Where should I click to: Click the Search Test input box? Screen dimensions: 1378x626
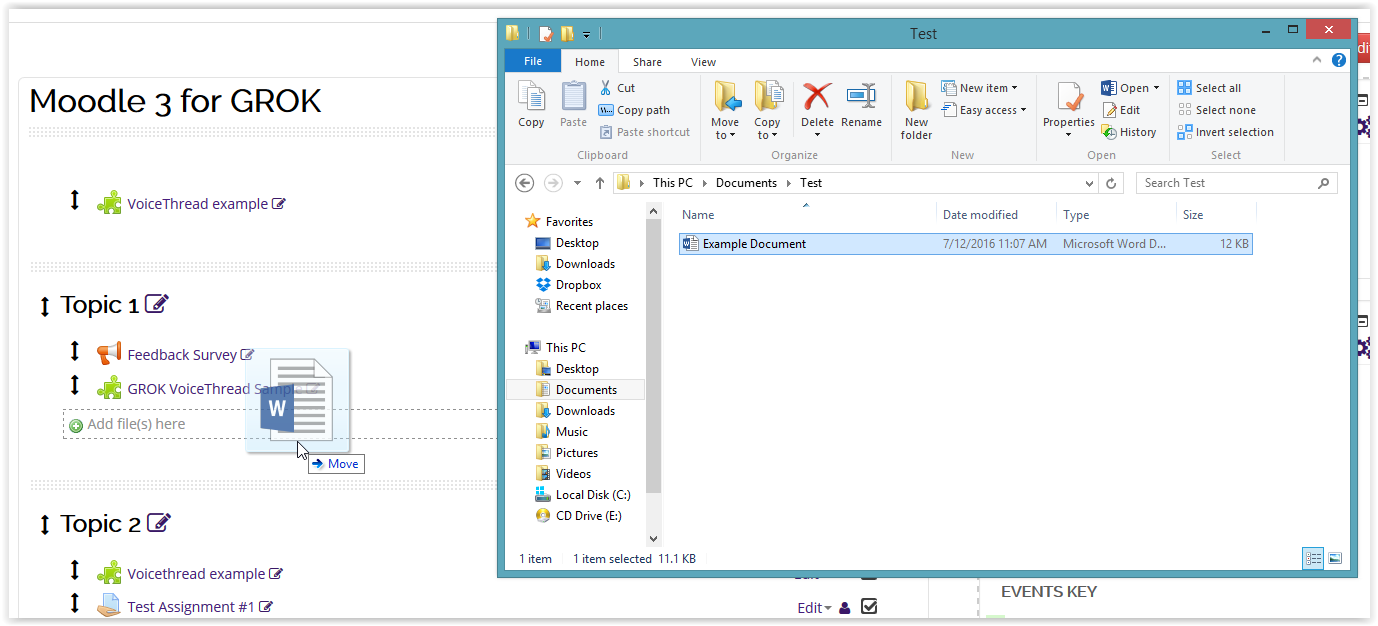1236,183
